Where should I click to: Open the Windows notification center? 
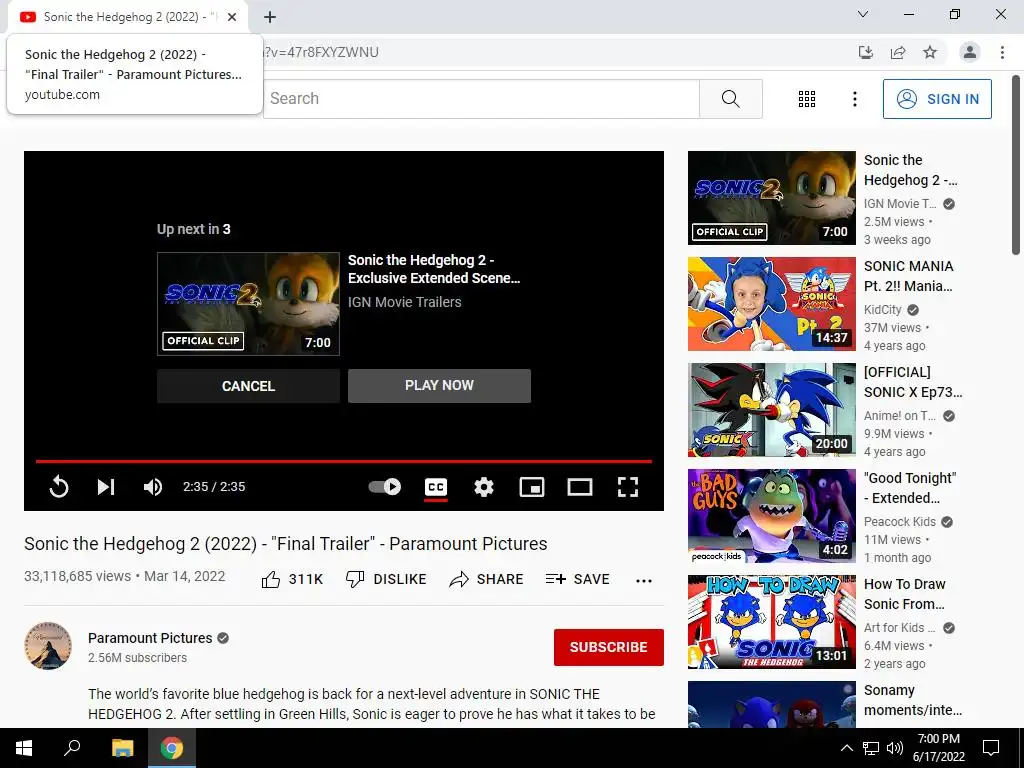pyautogui.click(x=991, y=748)
